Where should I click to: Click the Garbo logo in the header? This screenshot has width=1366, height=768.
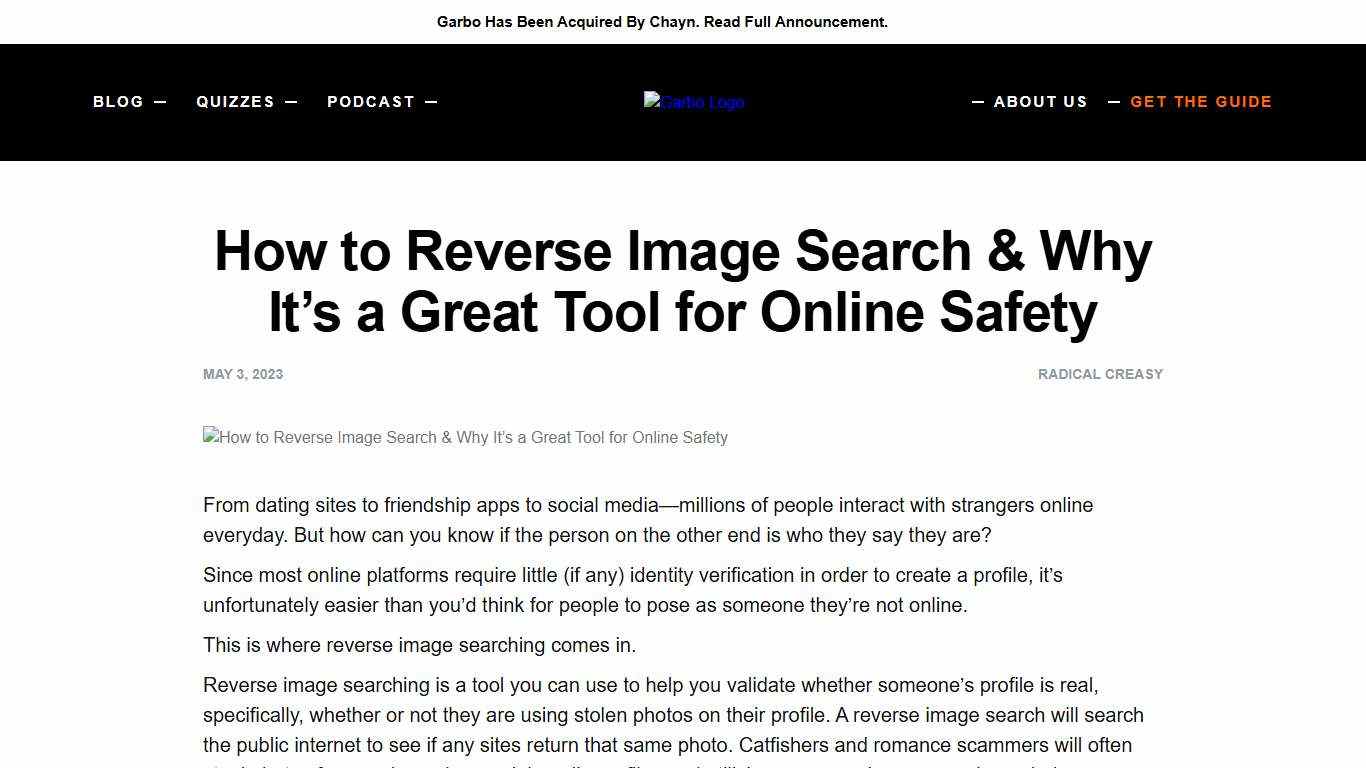[x=693, y=101]
